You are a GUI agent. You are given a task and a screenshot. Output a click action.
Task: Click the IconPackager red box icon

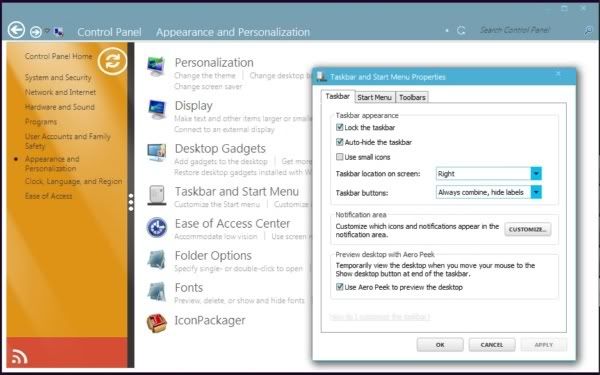point(157,323)
